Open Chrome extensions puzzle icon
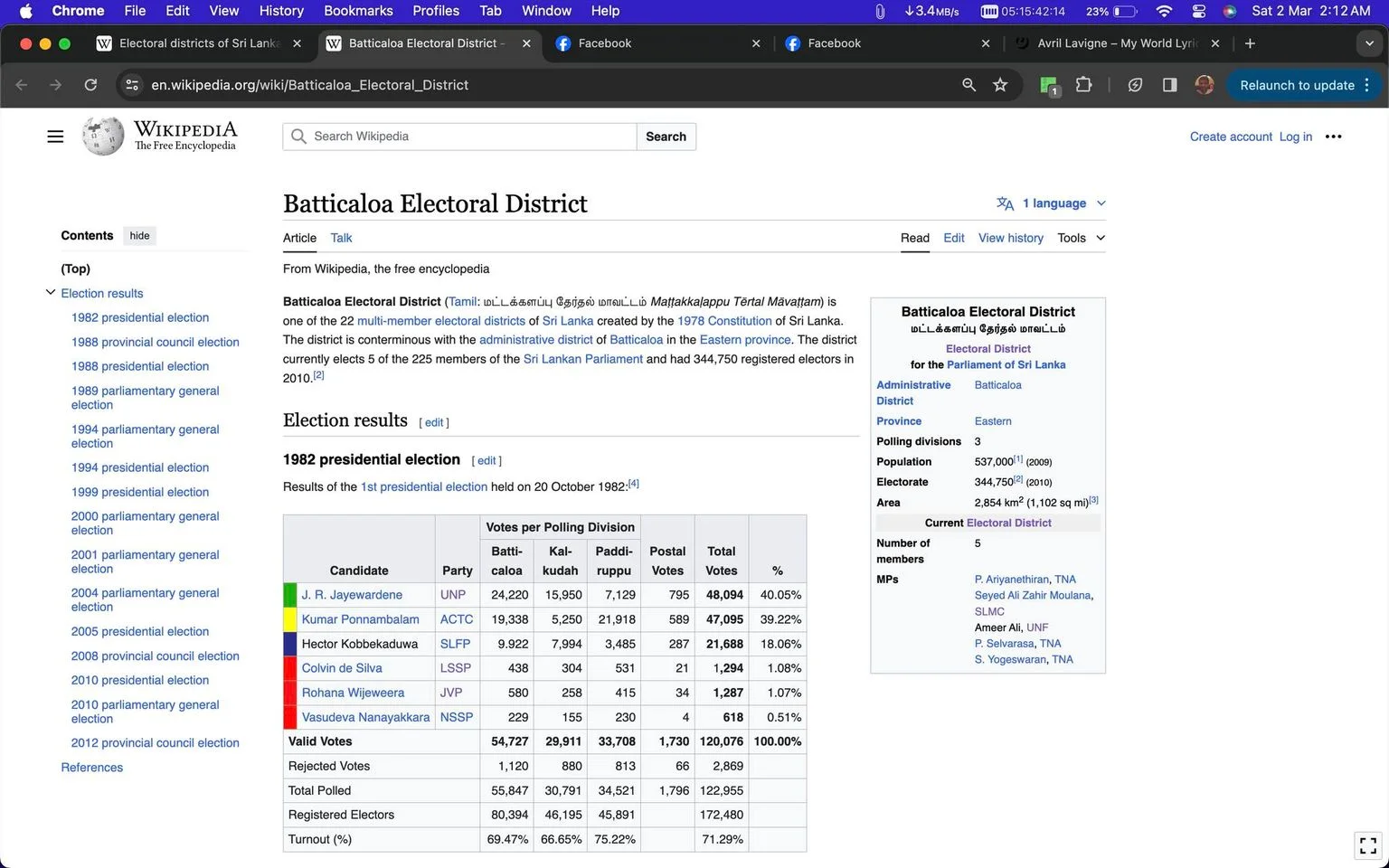The image size is (1389, 868). [x=1083, y=85]
